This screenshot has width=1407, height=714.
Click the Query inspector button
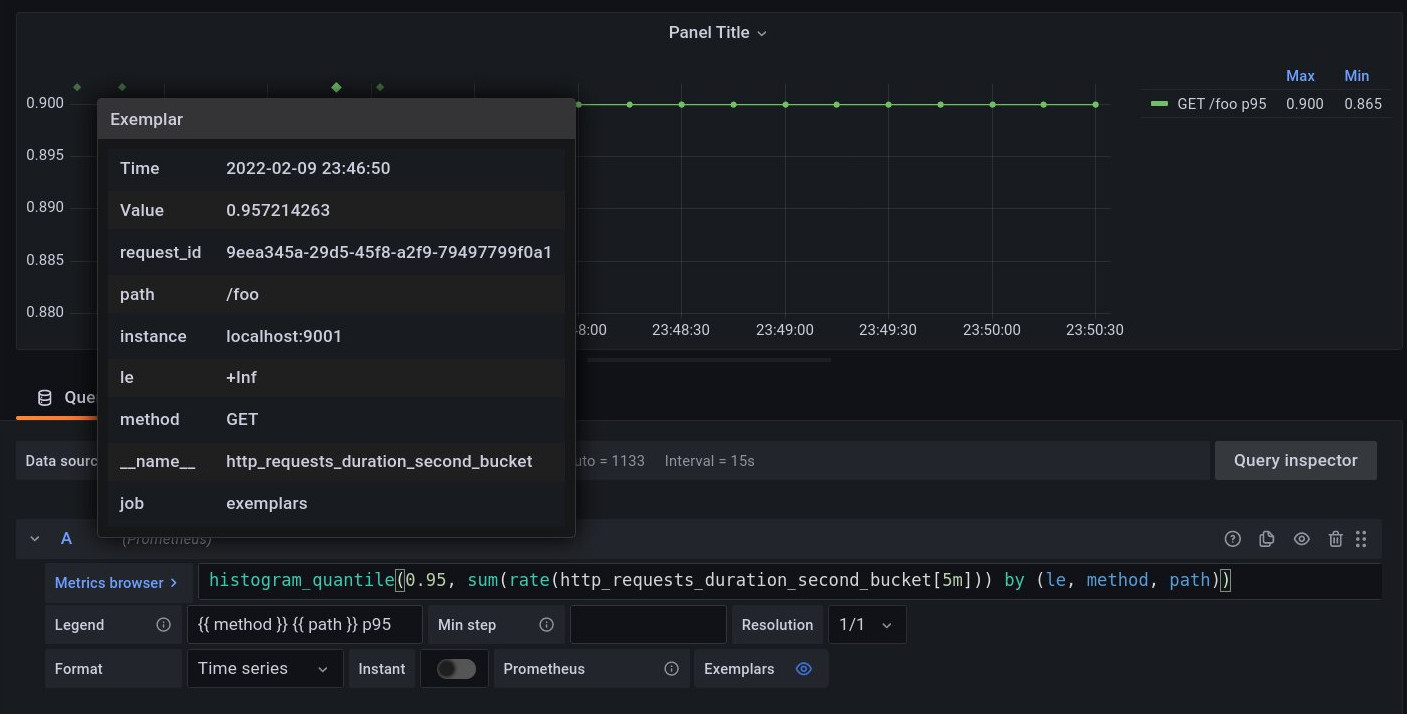coord(1295,461)
